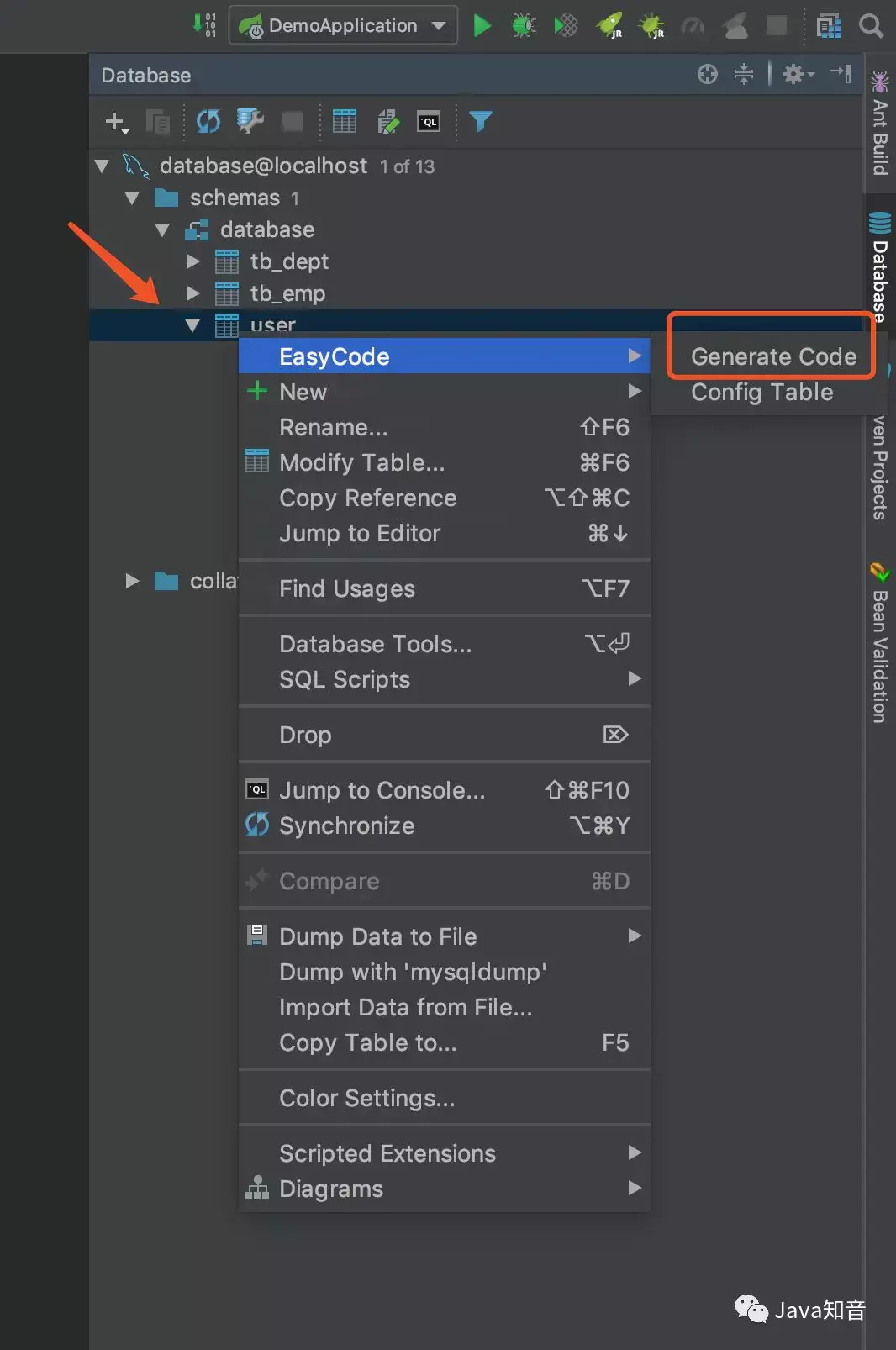
Task: Click the table editor toolbar icon
Action: (345, 122)
